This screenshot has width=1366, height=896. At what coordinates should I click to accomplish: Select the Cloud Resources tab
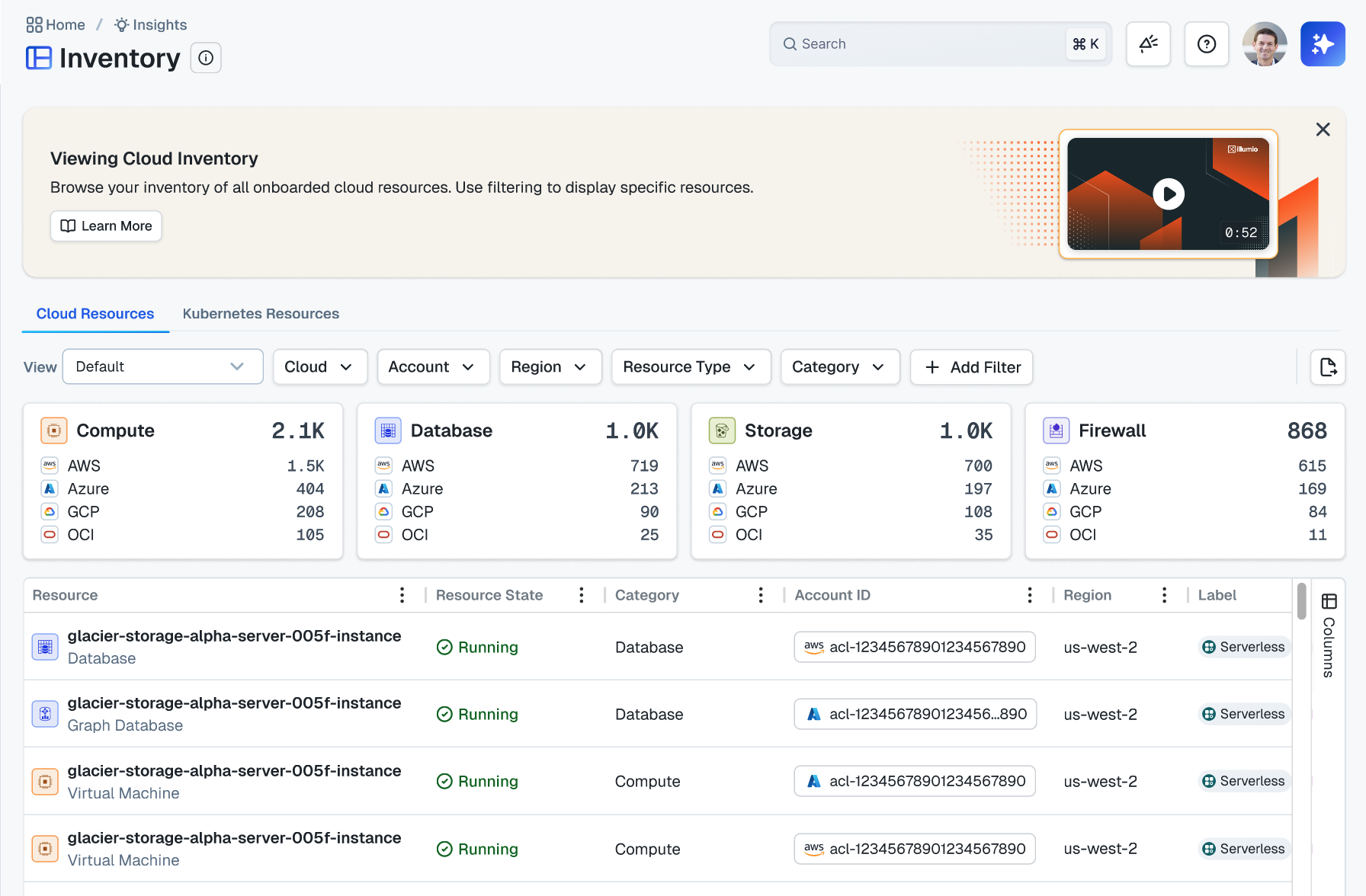[x=95, y=314]
